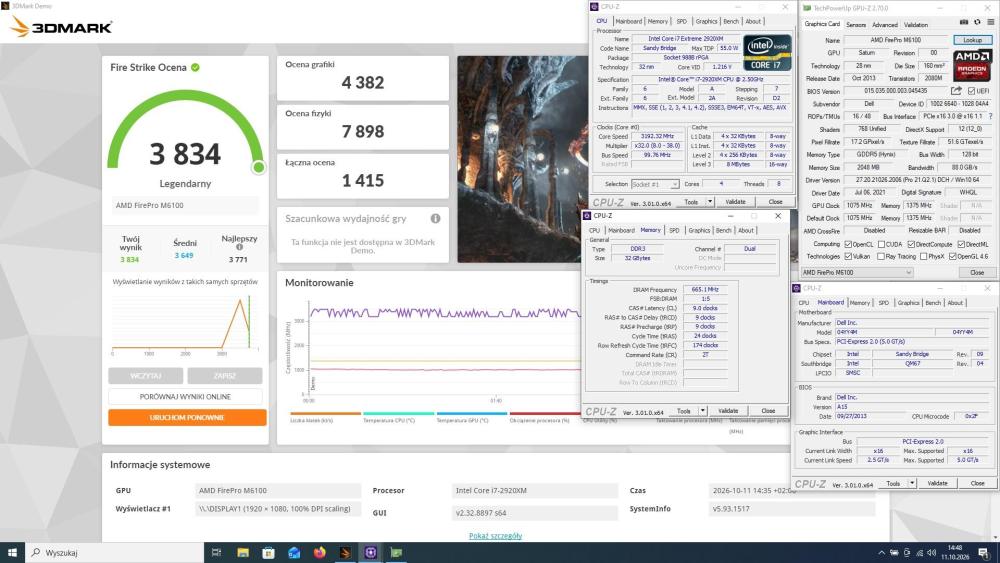Click the battery icon in the system tray
Viewport: 1000px width, 563px height.
[895, 553]
